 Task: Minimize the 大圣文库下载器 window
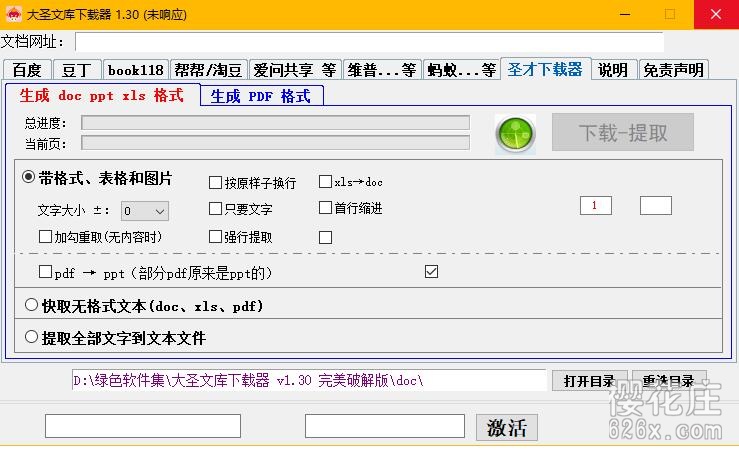(625, 14)
